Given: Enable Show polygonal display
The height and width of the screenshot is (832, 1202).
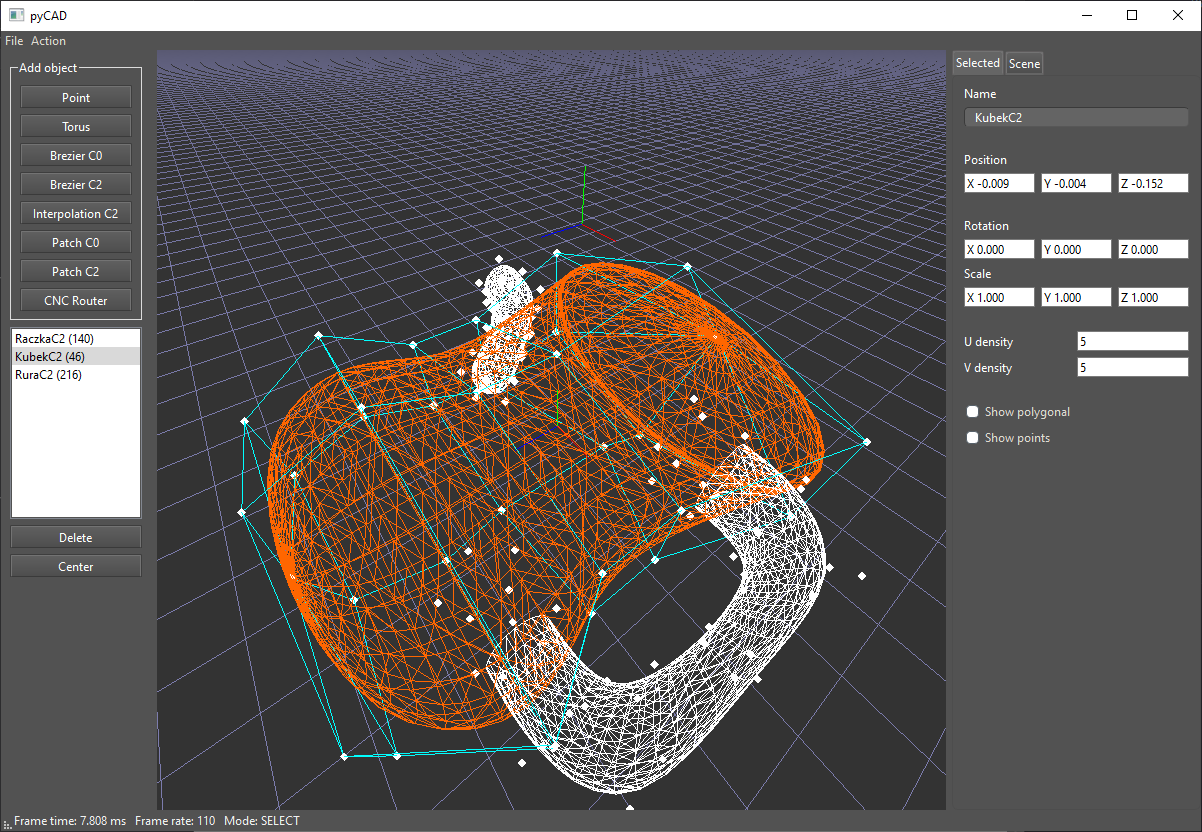Looking at the screenshot, I should click(972, 411).
